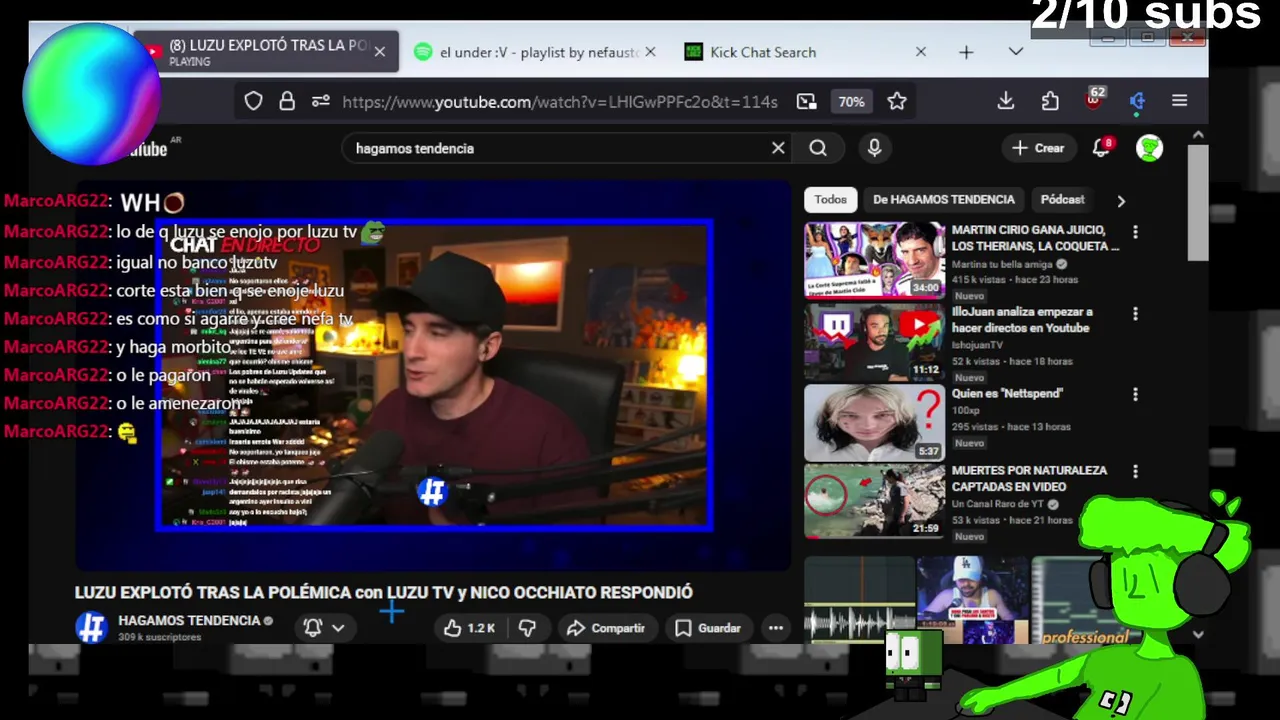Dislike the video
Image resolution: width=1280 pixels, height=720 pixels.
click(x=527, y=628)
